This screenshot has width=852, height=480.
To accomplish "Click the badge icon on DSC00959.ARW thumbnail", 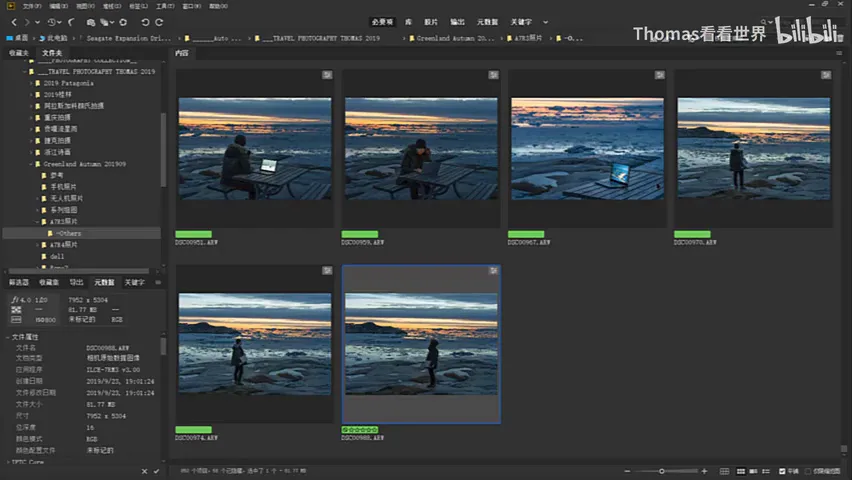I will 493,75.
